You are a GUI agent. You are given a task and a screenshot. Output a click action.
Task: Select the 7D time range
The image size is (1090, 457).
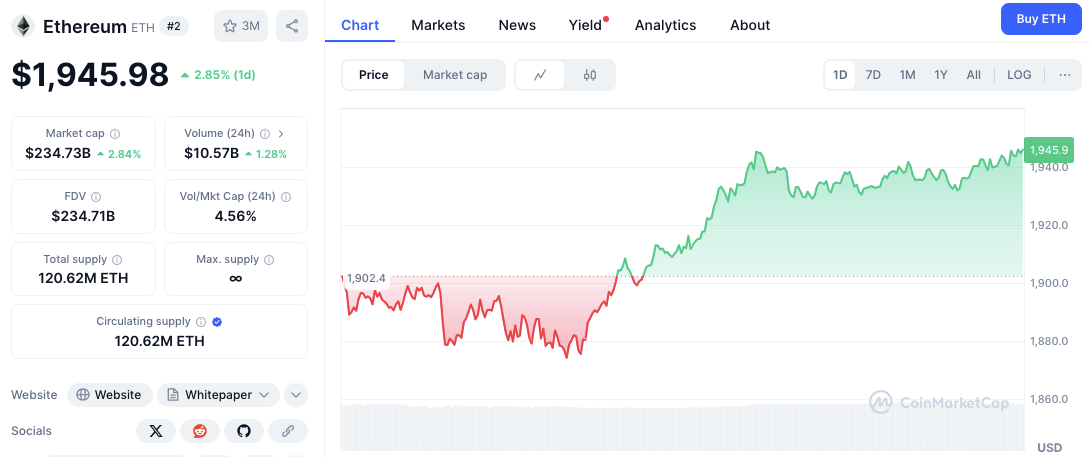tap(873, 75)
